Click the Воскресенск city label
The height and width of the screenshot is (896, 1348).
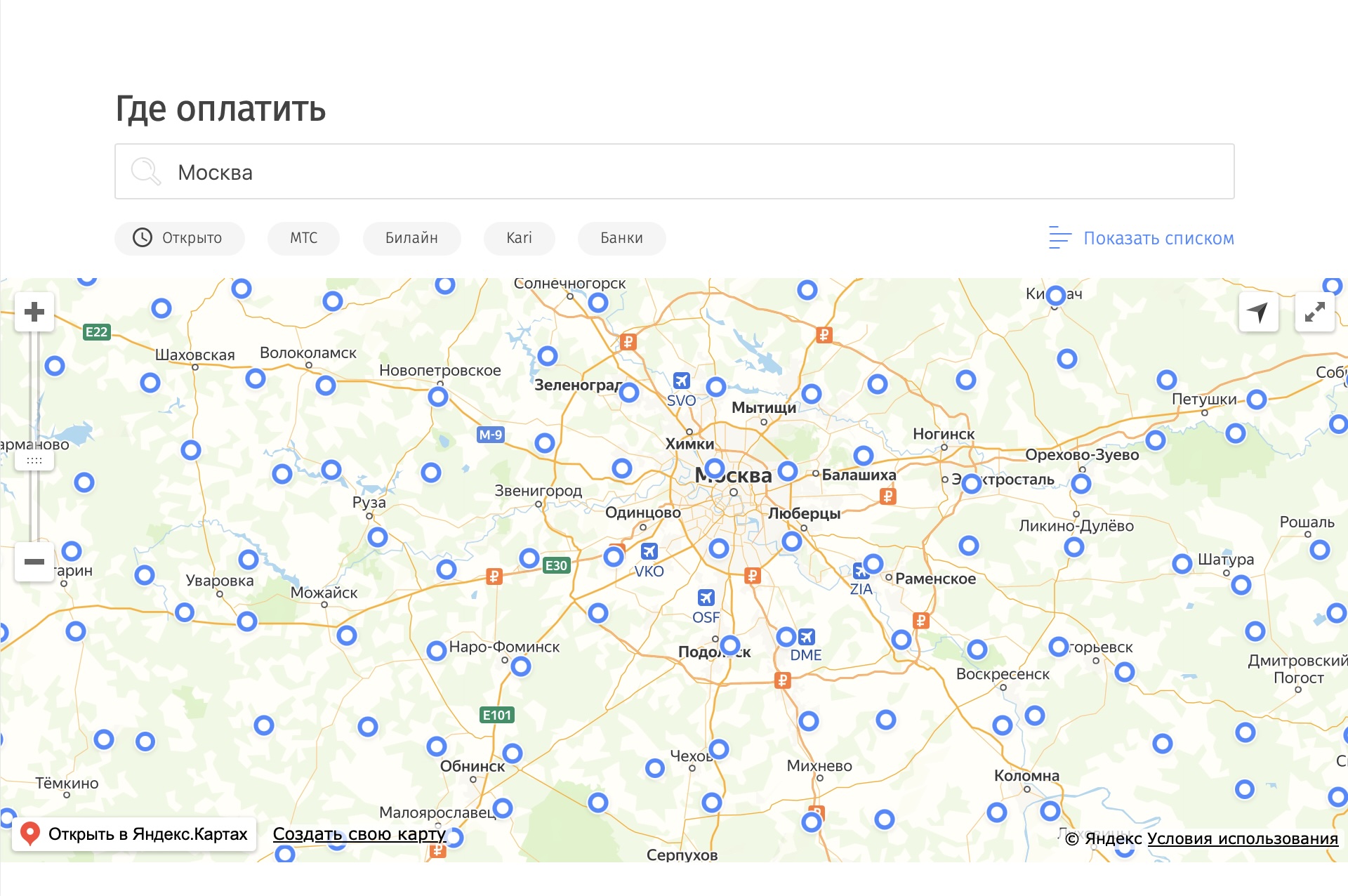(x=1003, y=674)
